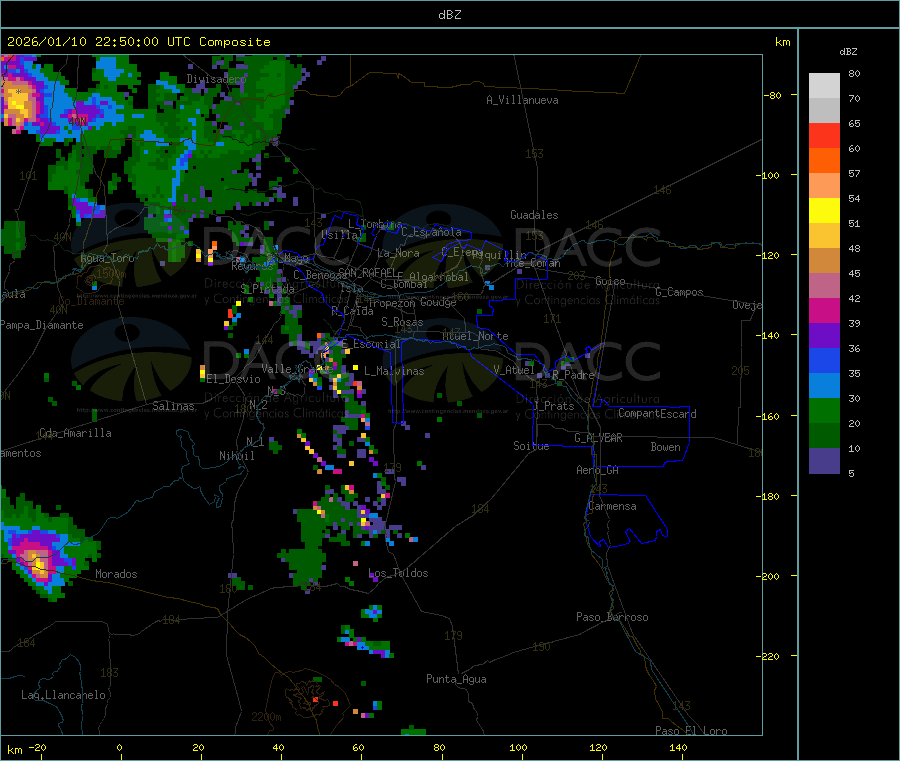Click the Cda_Amarilla location label
Image resolution: width=900 pixels, height=761 pixels.
[x=75, y=433]
